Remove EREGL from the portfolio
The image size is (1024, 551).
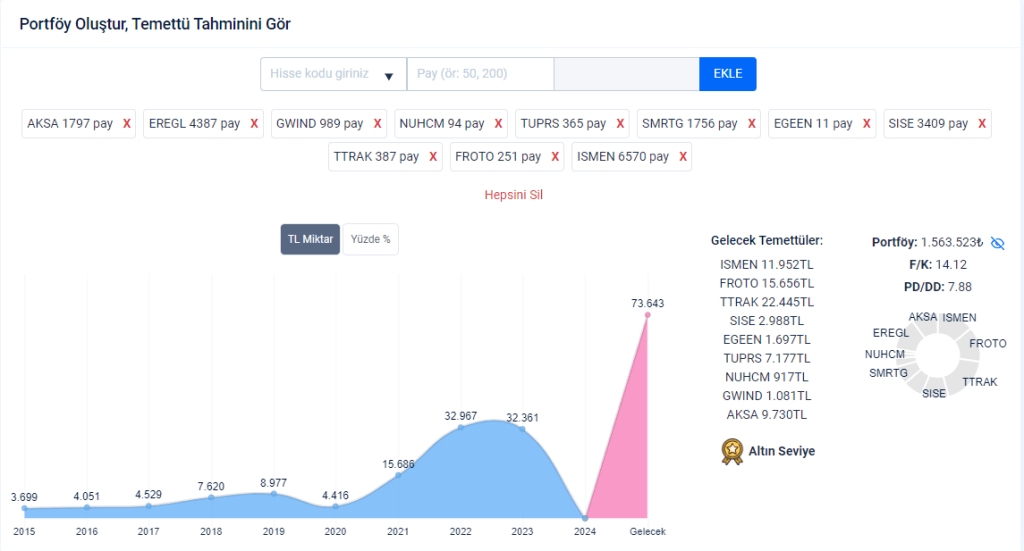click(x=254, y=124)
